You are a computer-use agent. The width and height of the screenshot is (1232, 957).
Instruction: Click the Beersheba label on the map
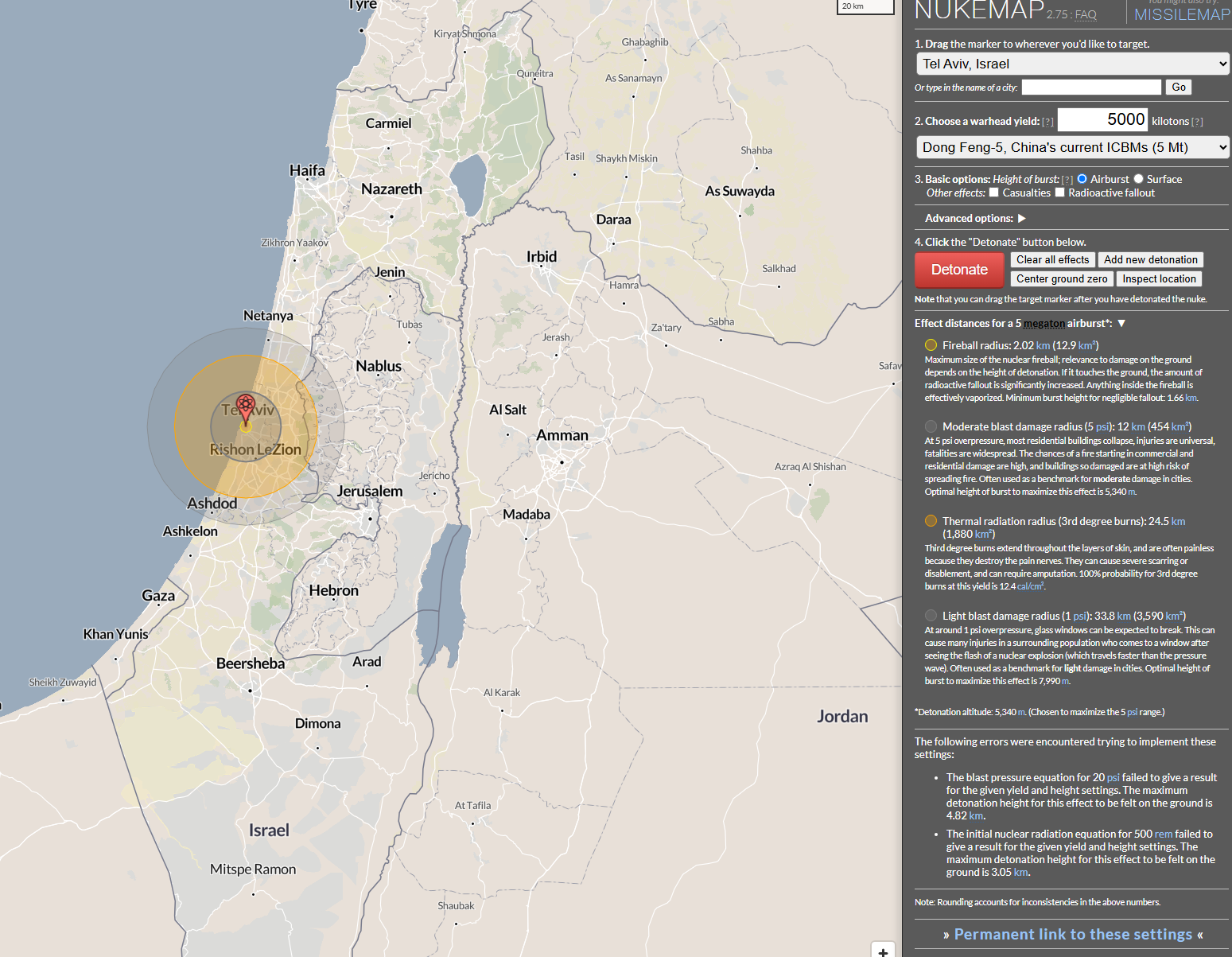pyautogui.click(x=251, y=663)
